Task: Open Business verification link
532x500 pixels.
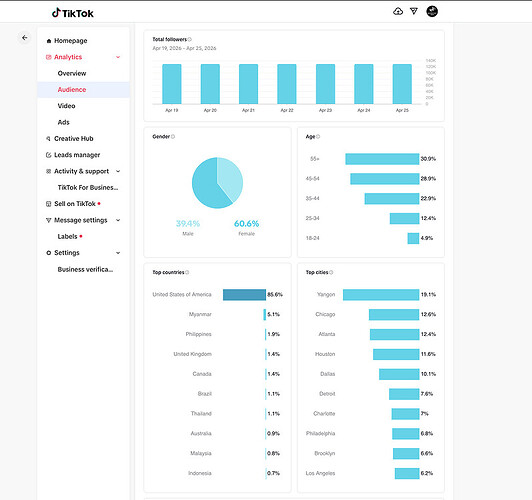Action: [85, 269]
